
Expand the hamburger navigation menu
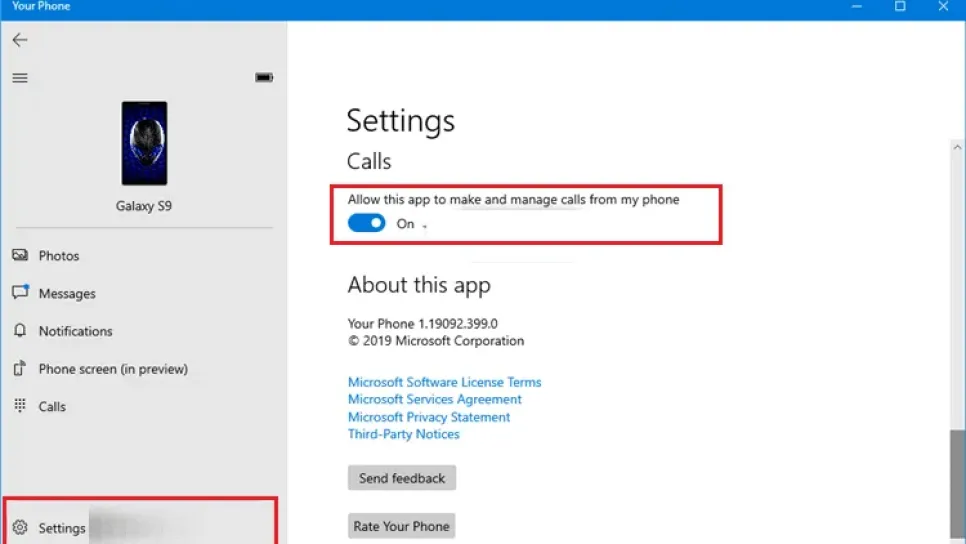(20, 78)
